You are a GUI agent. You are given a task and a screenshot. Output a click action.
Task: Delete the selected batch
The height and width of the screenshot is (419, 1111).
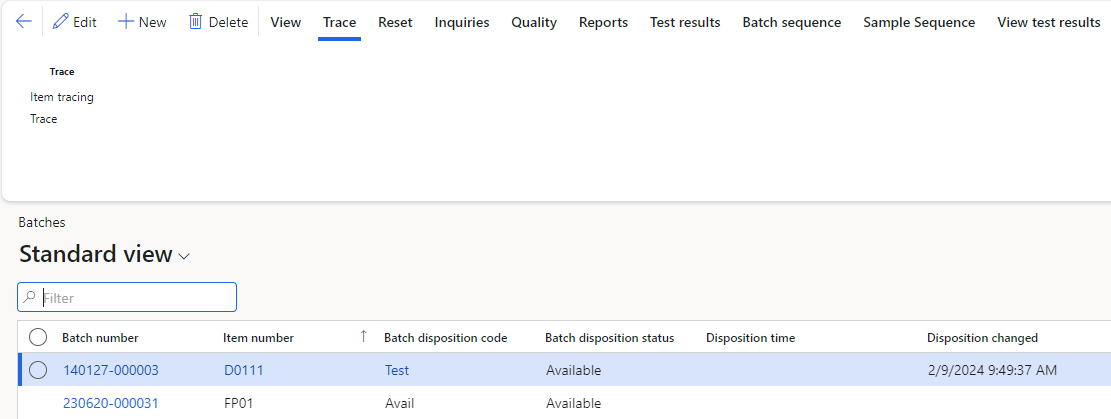point(218,22)
